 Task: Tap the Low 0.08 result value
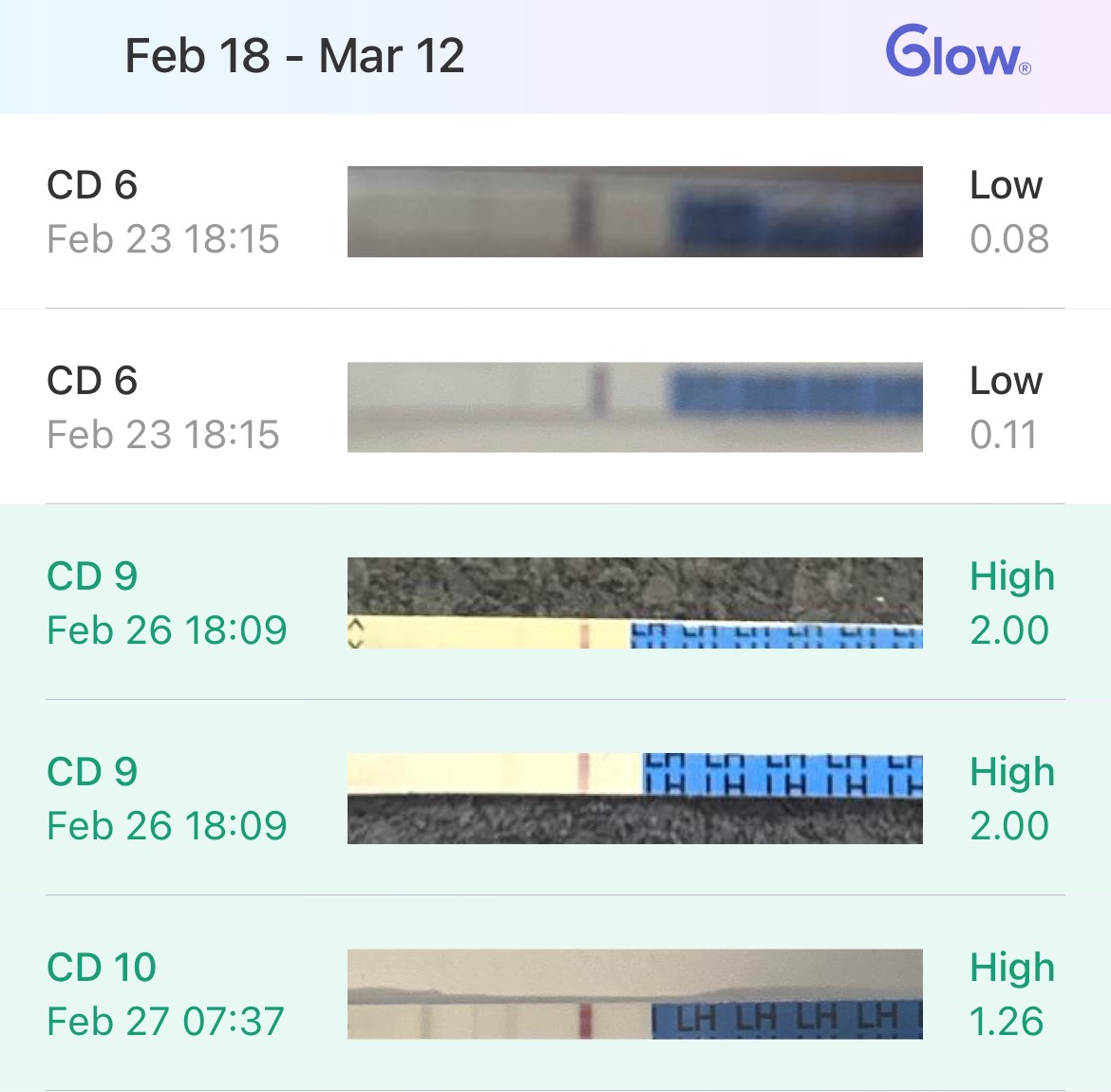click(1009, 211)
